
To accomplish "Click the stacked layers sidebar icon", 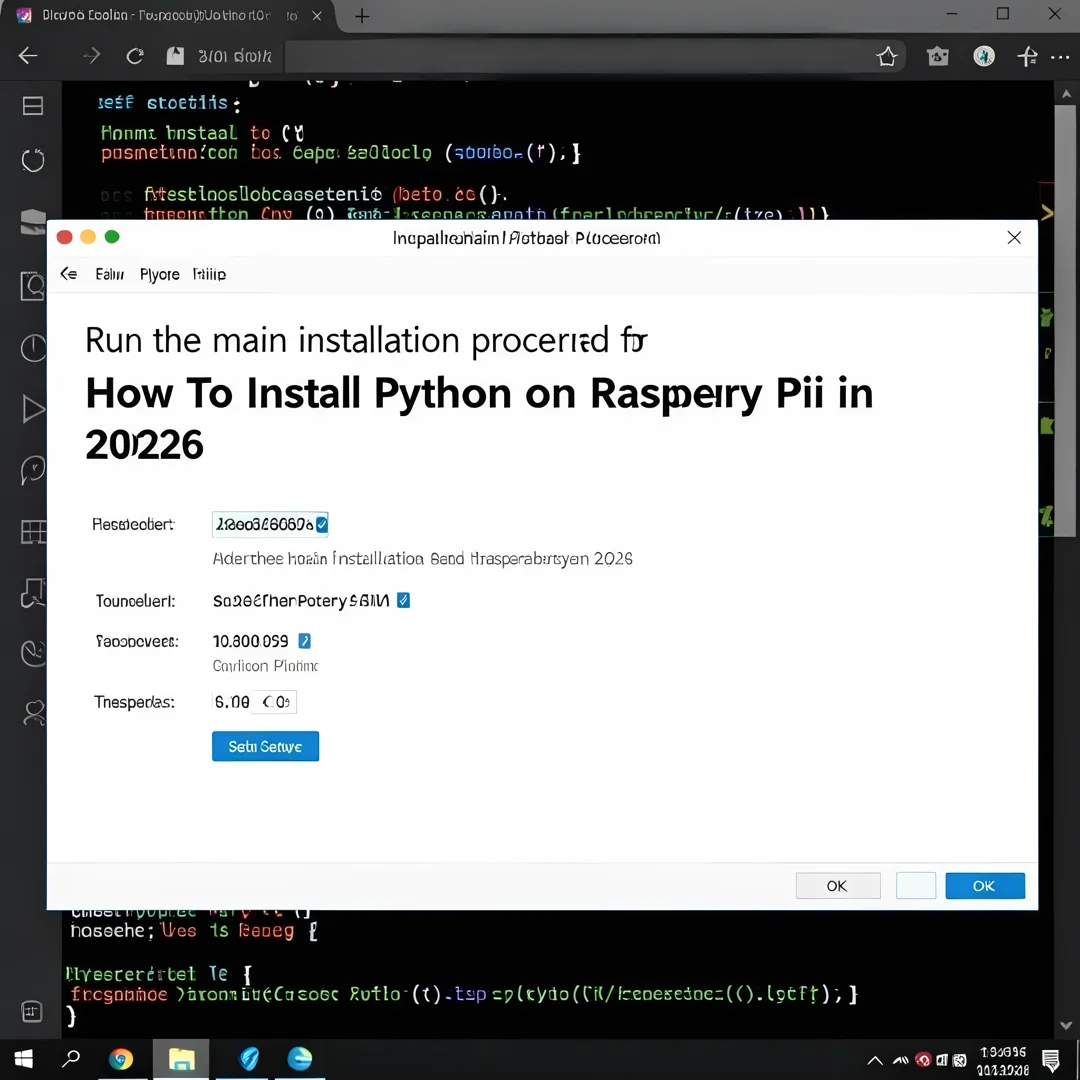I will (32, 222).
